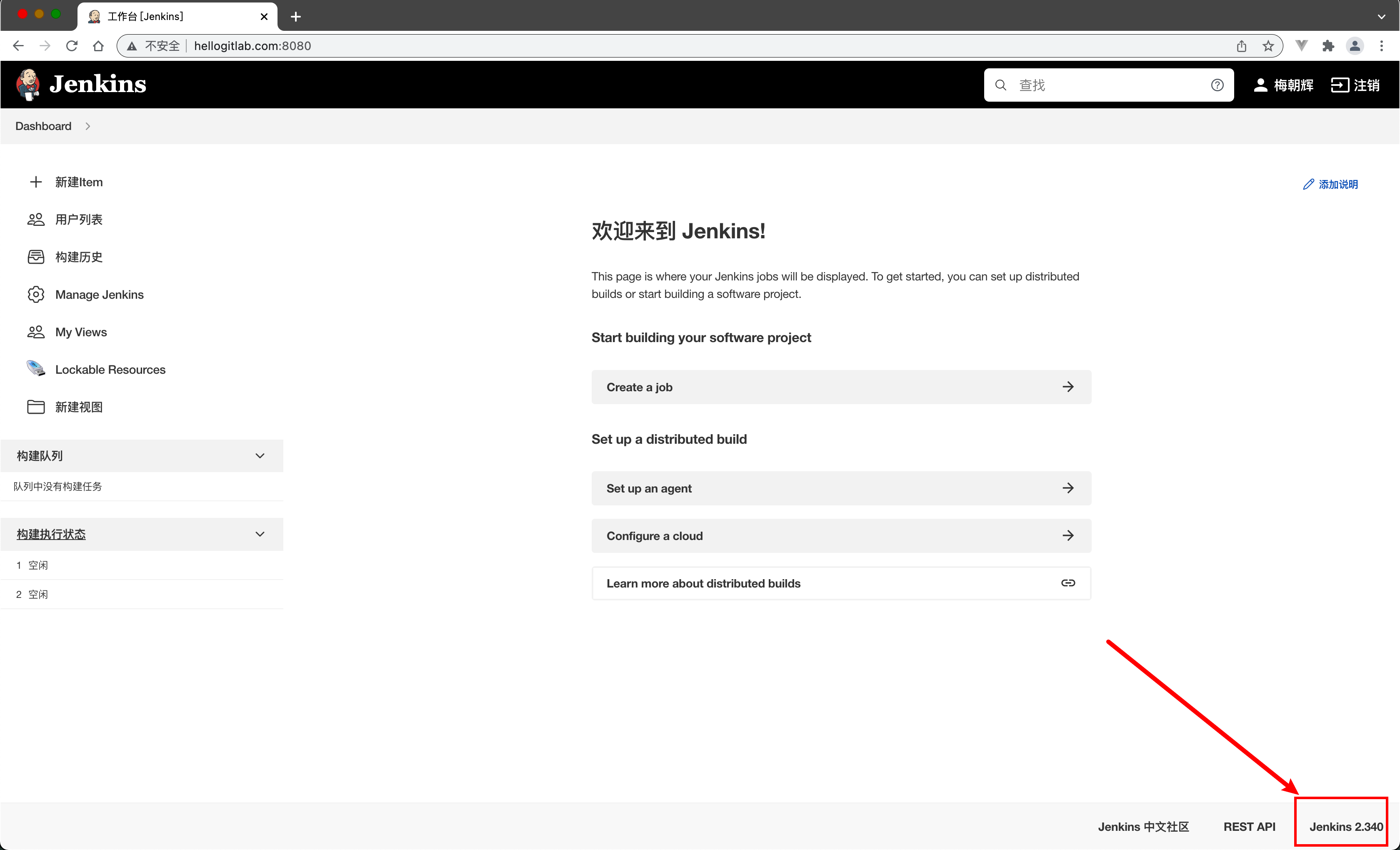This screenshot has width=1400, height=850.
Task: Click the not-secure warning icon
Action: click(x=132, y=46)
